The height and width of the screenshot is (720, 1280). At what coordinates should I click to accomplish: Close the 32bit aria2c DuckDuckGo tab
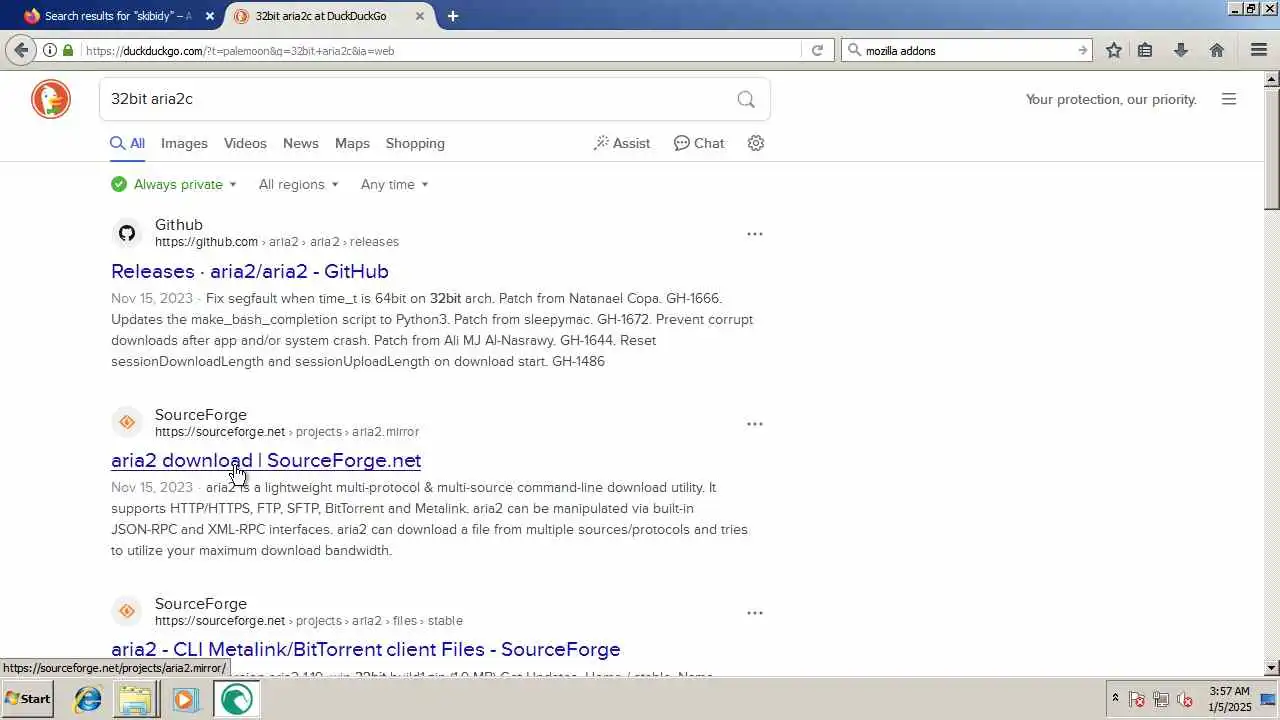[420, 16]
